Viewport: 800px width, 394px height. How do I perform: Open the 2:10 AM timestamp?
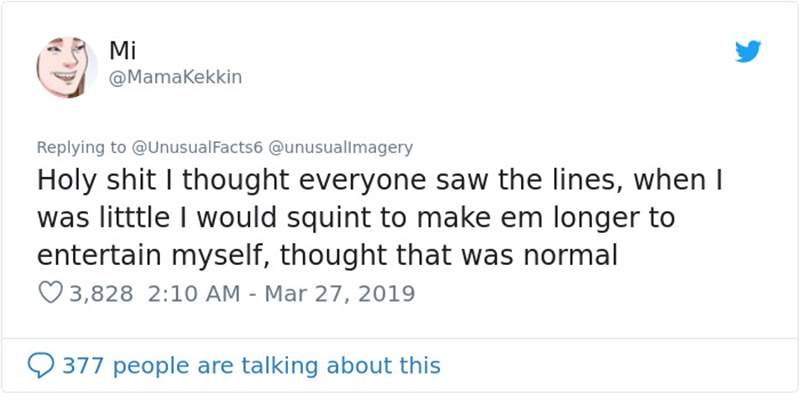(194, 294)
